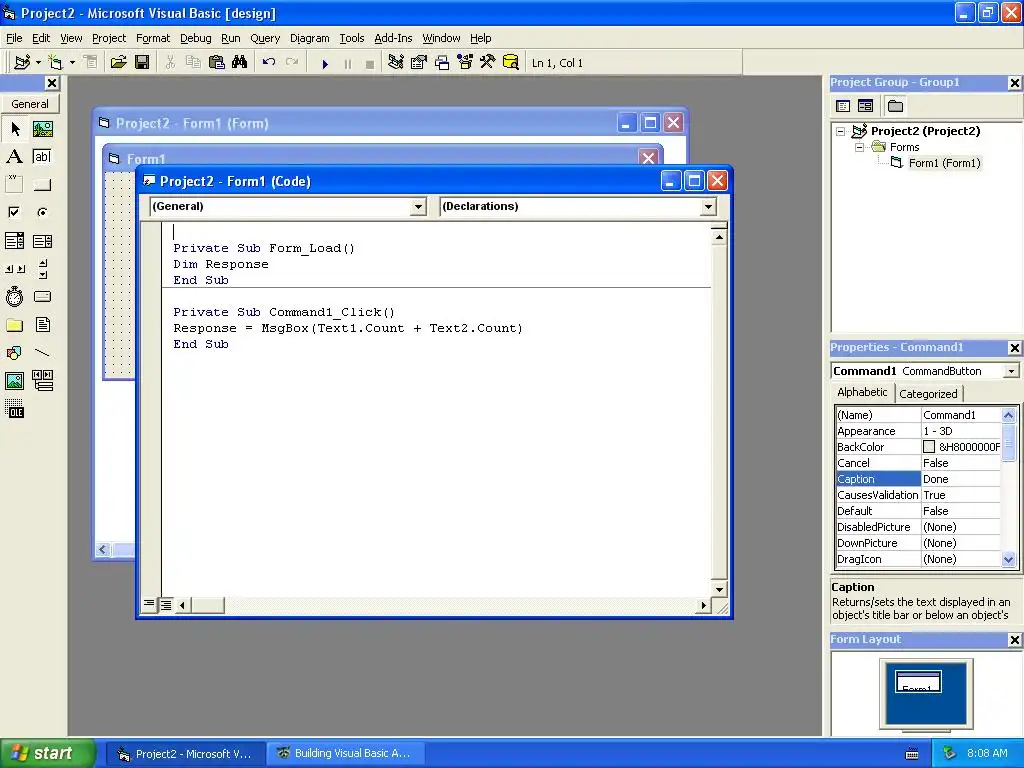Click the Windows start button

[48, 753]
